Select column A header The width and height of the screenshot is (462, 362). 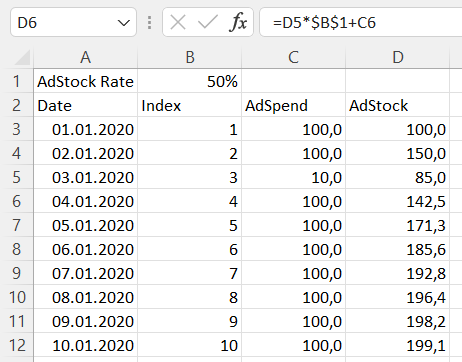point(86,58)
